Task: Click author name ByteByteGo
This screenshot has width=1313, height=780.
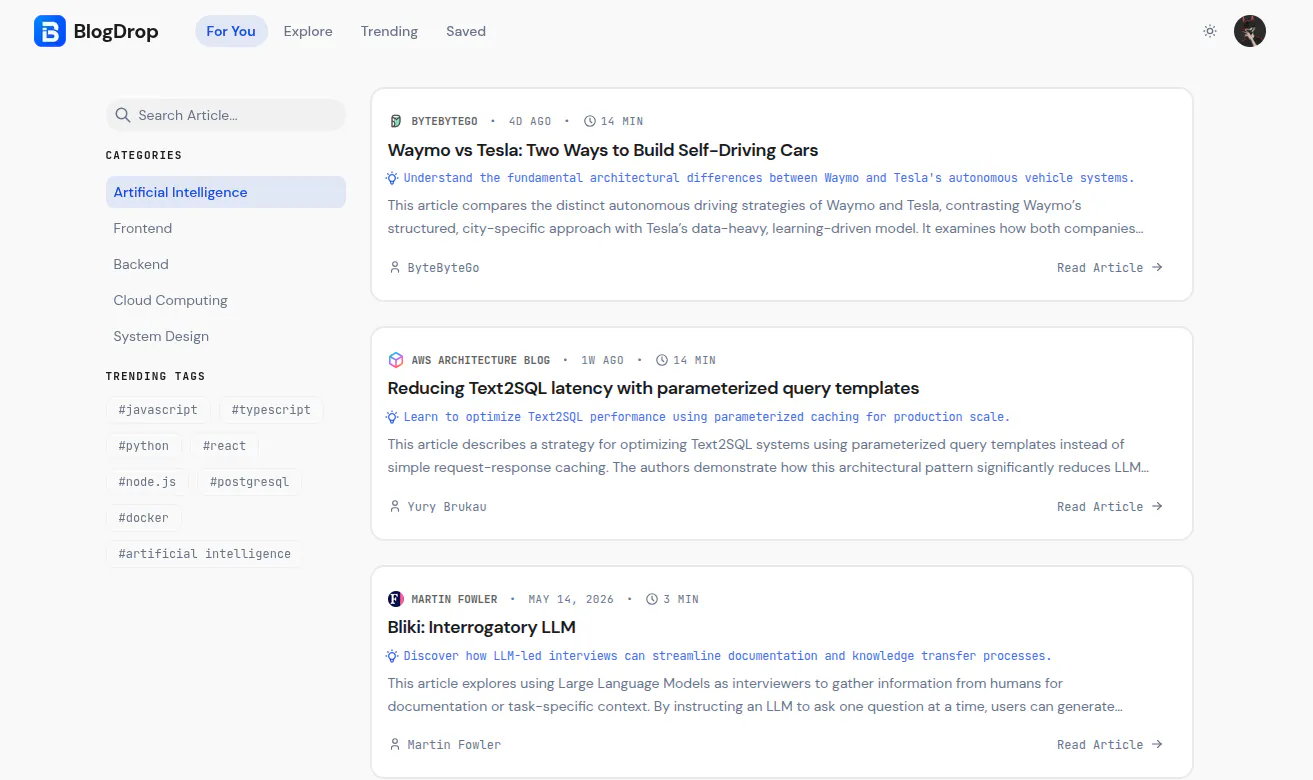Action: tap(443, 268)
